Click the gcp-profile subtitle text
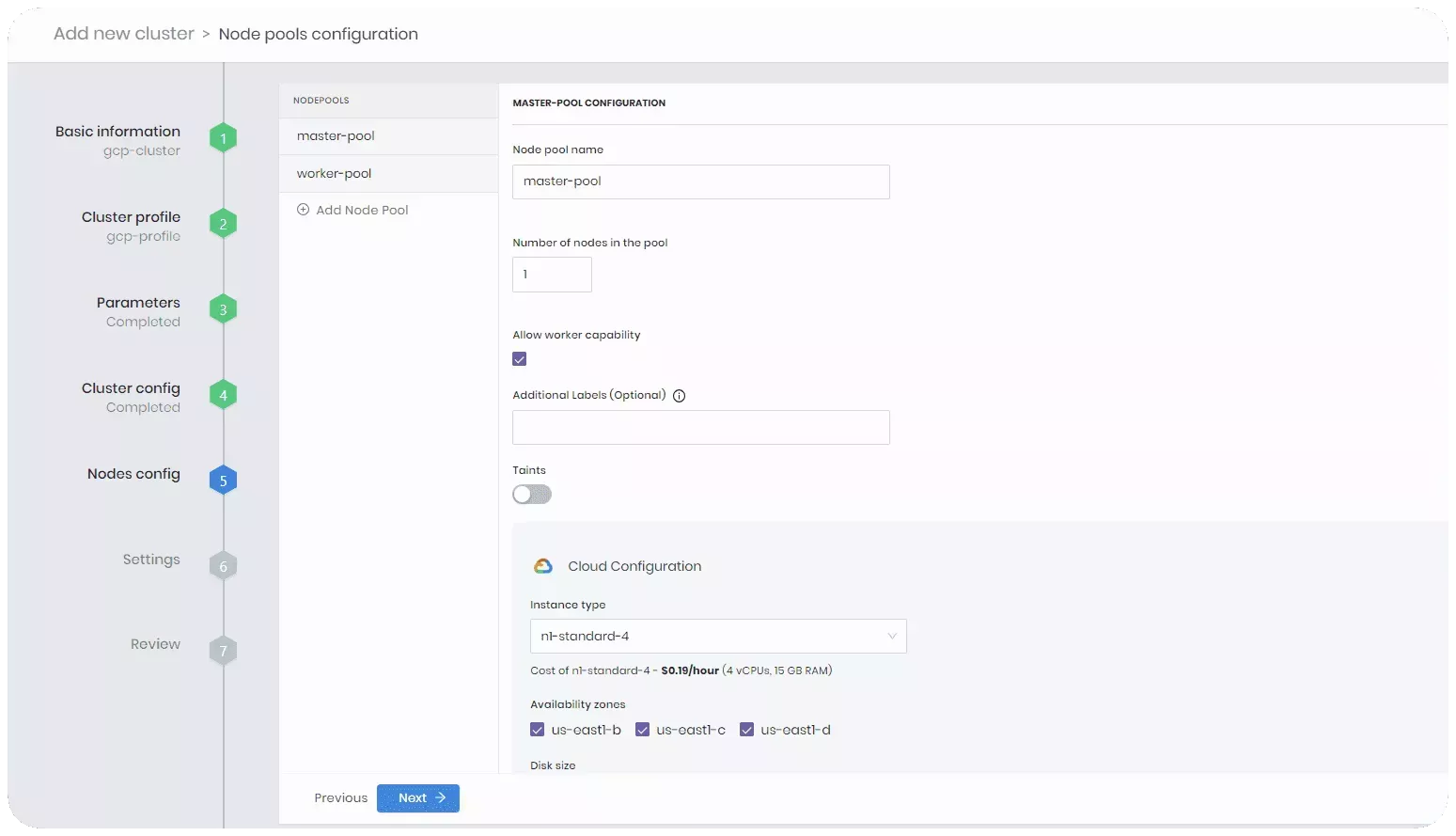Viewport: 1456px width, 836px height. (144, 237)
